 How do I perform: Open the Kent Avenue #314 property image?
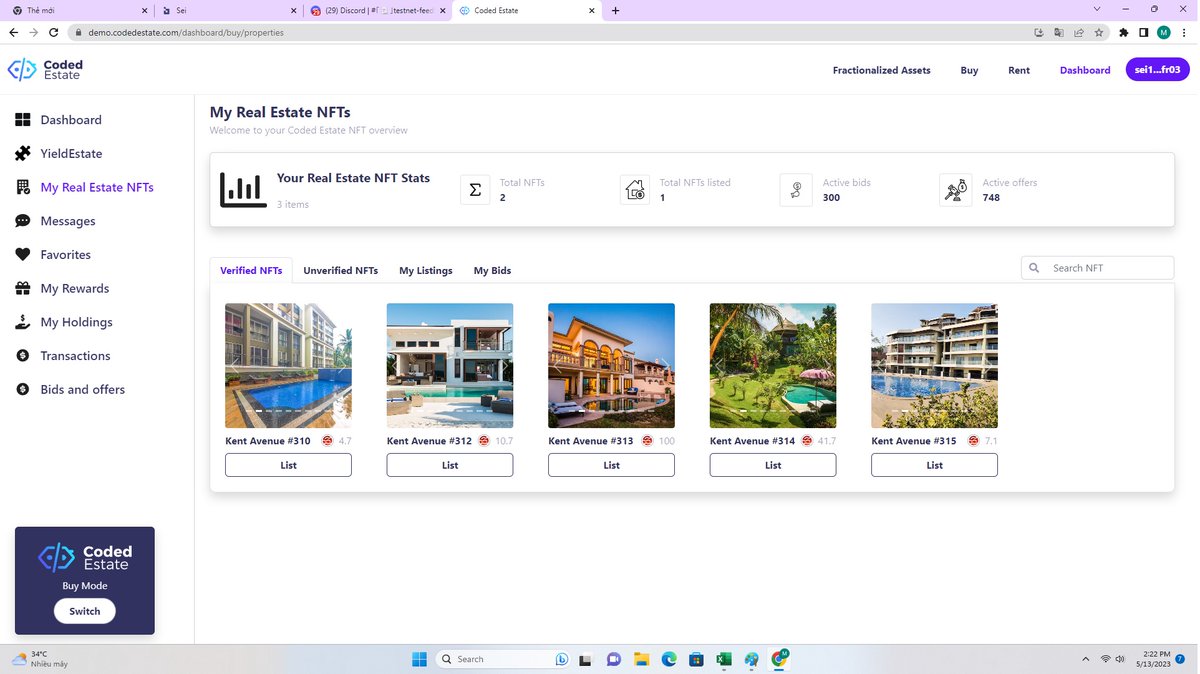click(773, 366)
